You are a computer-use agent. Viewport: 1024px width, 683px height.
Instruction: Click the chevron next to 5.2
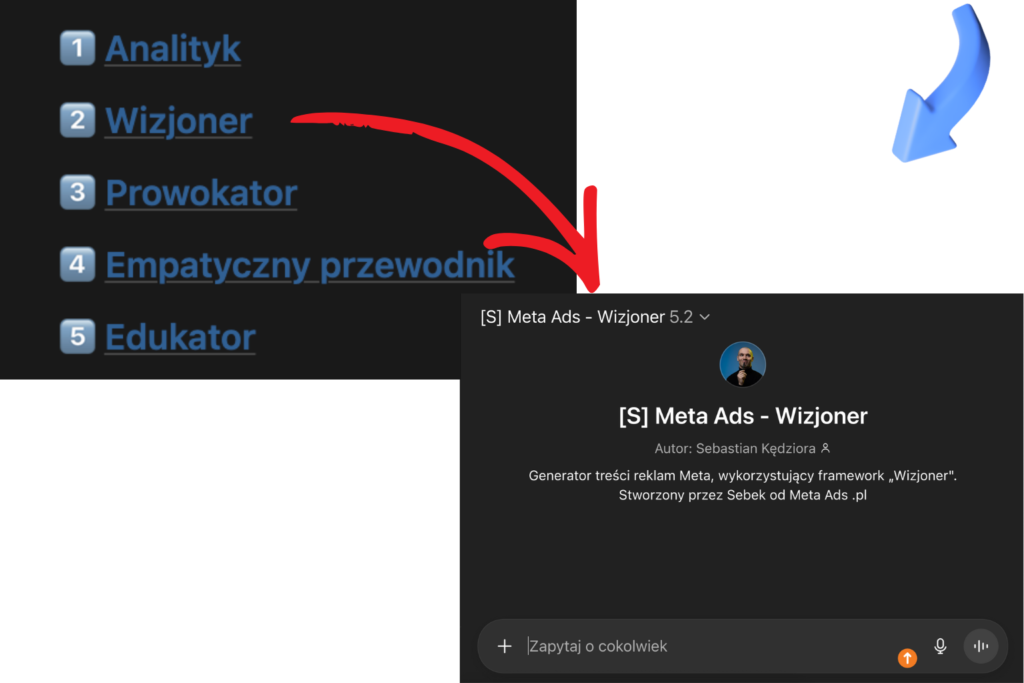click(x=705, y=317)
